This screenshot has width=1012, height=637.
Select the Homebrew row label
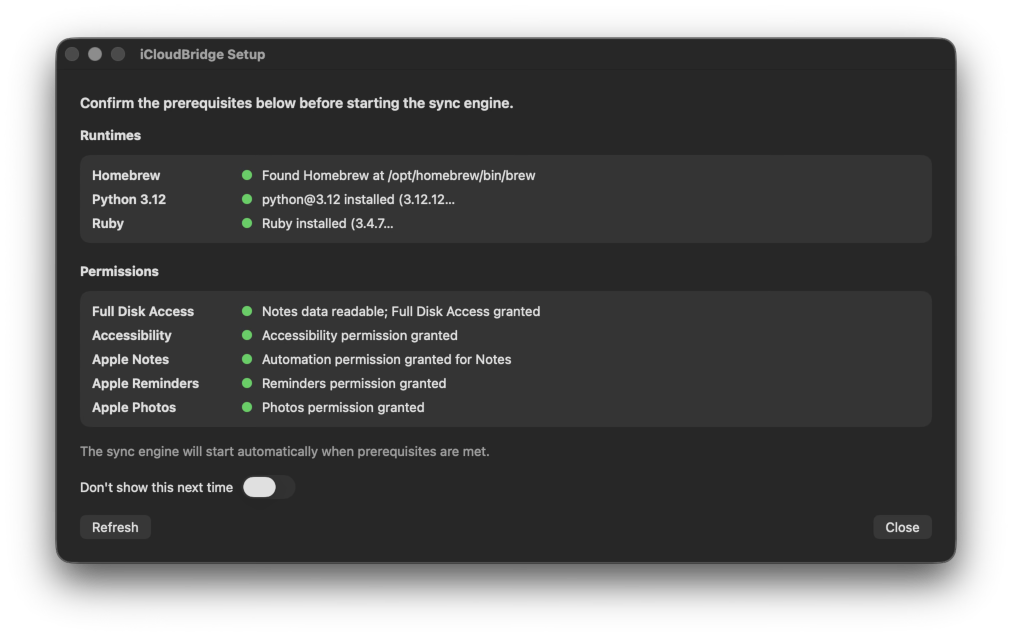click(125, 175)
